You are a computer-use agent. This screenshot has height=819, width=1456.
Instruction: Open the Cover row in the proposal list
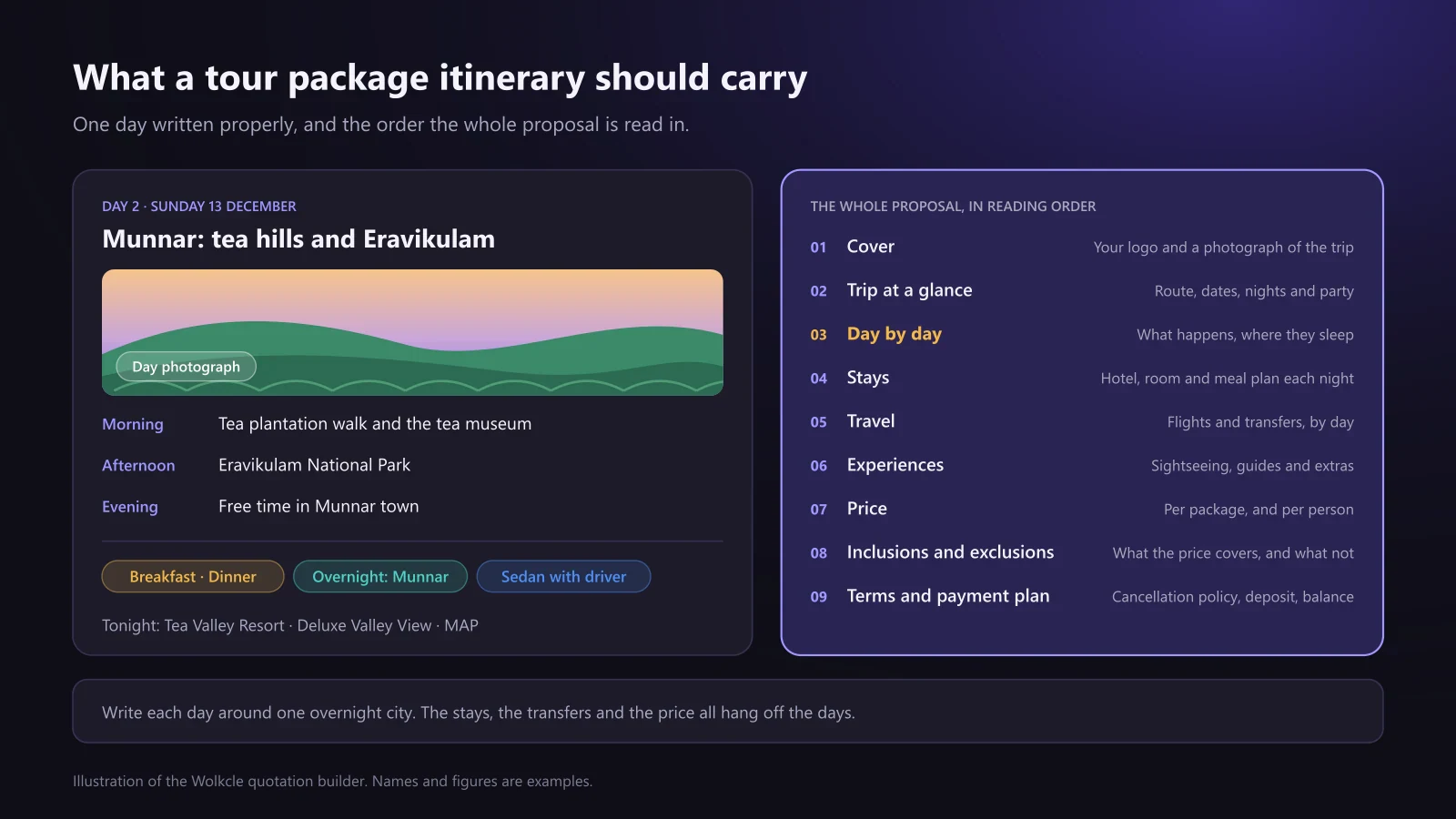pos(1082,247)
